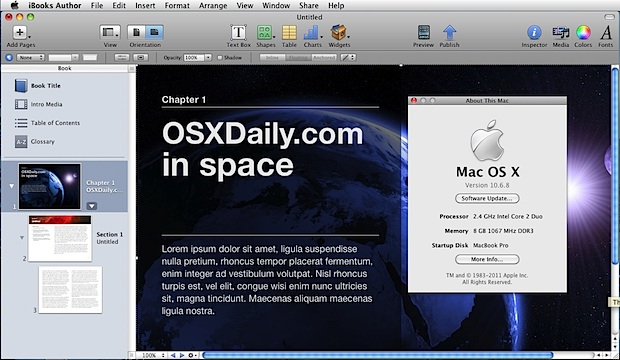Click the text wrap button in format bar
620x360 pixels.
click(122, 58)
